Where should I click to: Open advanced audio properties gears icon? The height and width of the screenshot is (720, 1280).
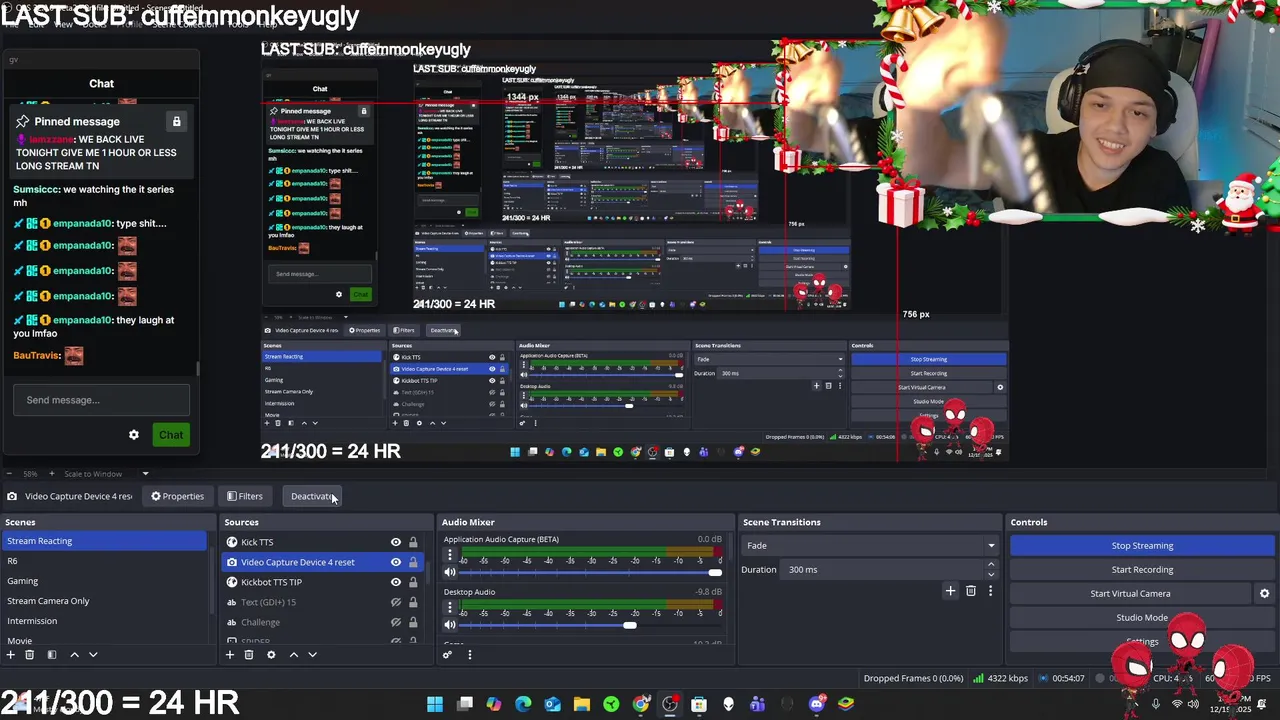tap(447, 655)
